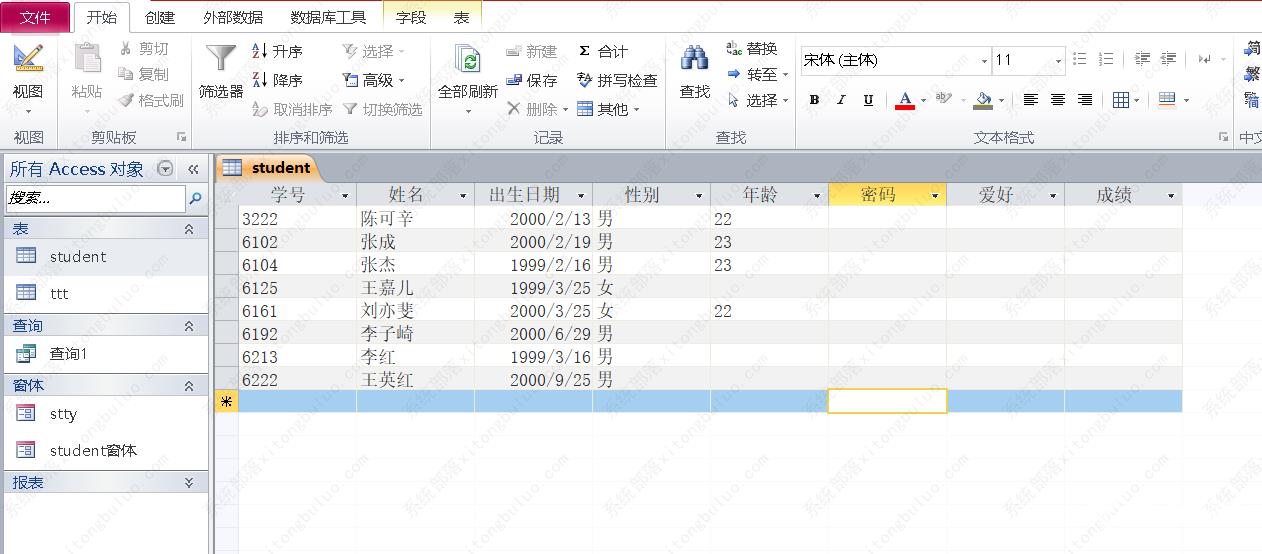Open the 其他 more records dropdown
Viewport: 1262px width, 554px height.
coord(608,109)
